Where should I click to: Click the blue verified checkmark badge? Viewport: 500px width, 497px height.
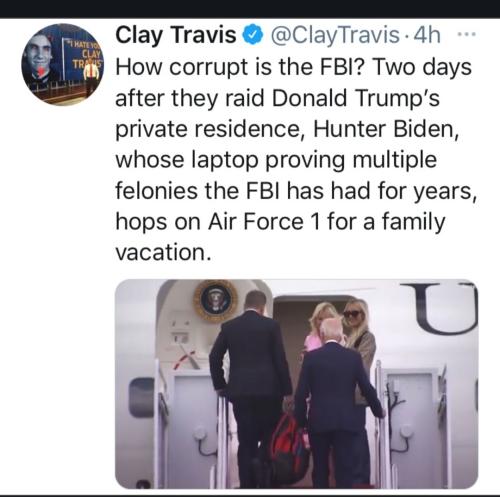tap(253, 35)
